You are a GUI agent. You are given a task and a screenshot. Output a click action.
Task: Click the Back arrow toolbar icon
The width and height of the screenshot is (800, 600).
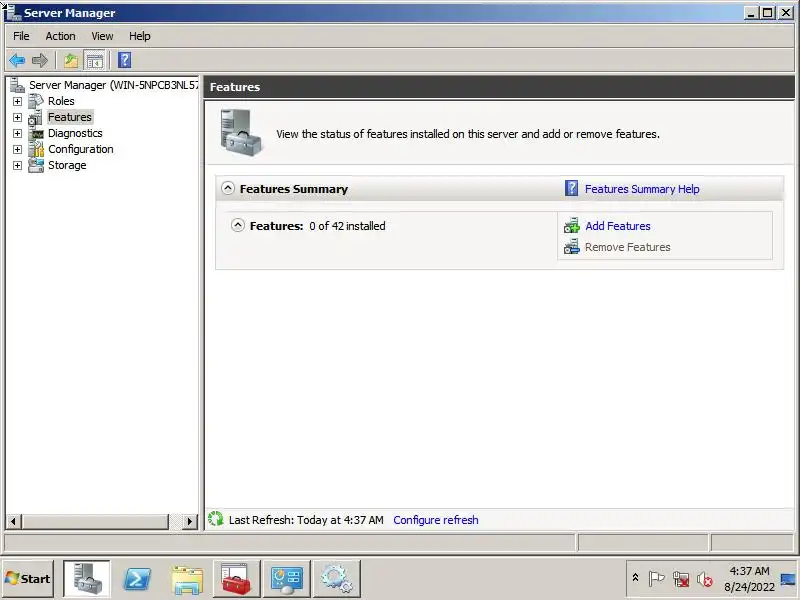(17, 60)
